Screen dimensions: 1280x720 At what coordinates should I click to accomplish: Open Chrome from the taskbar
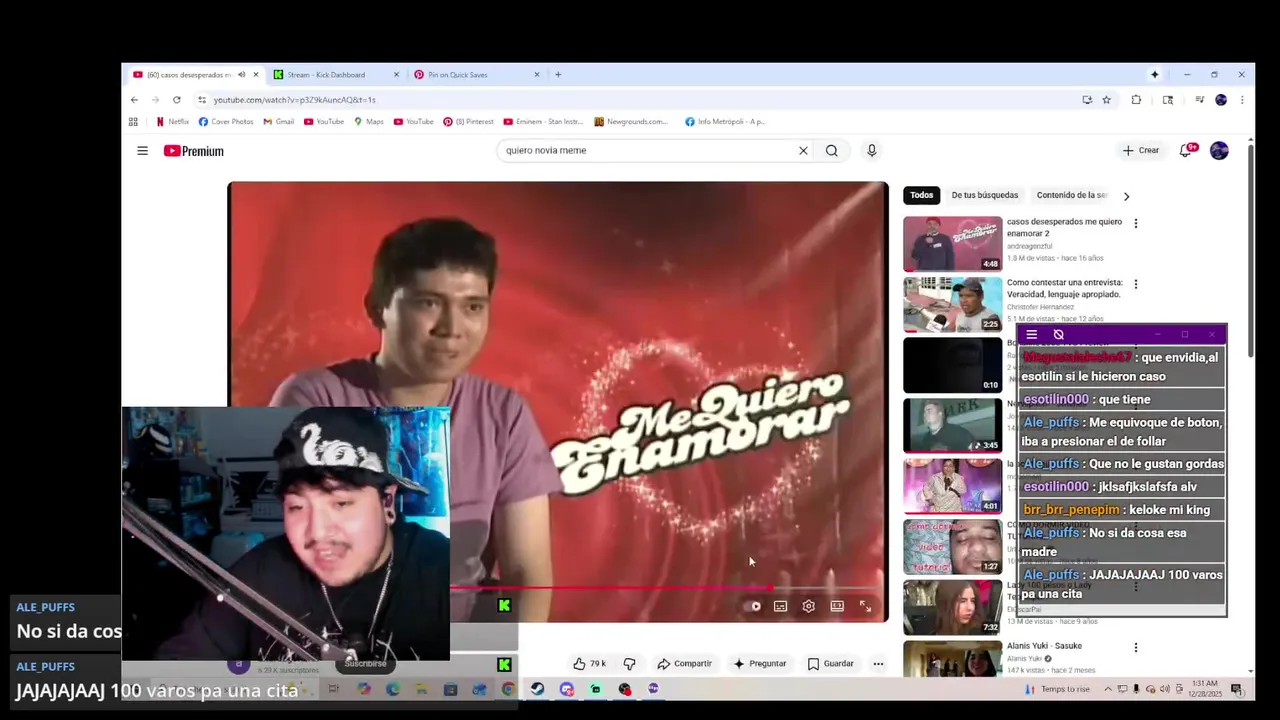point(508,689)
